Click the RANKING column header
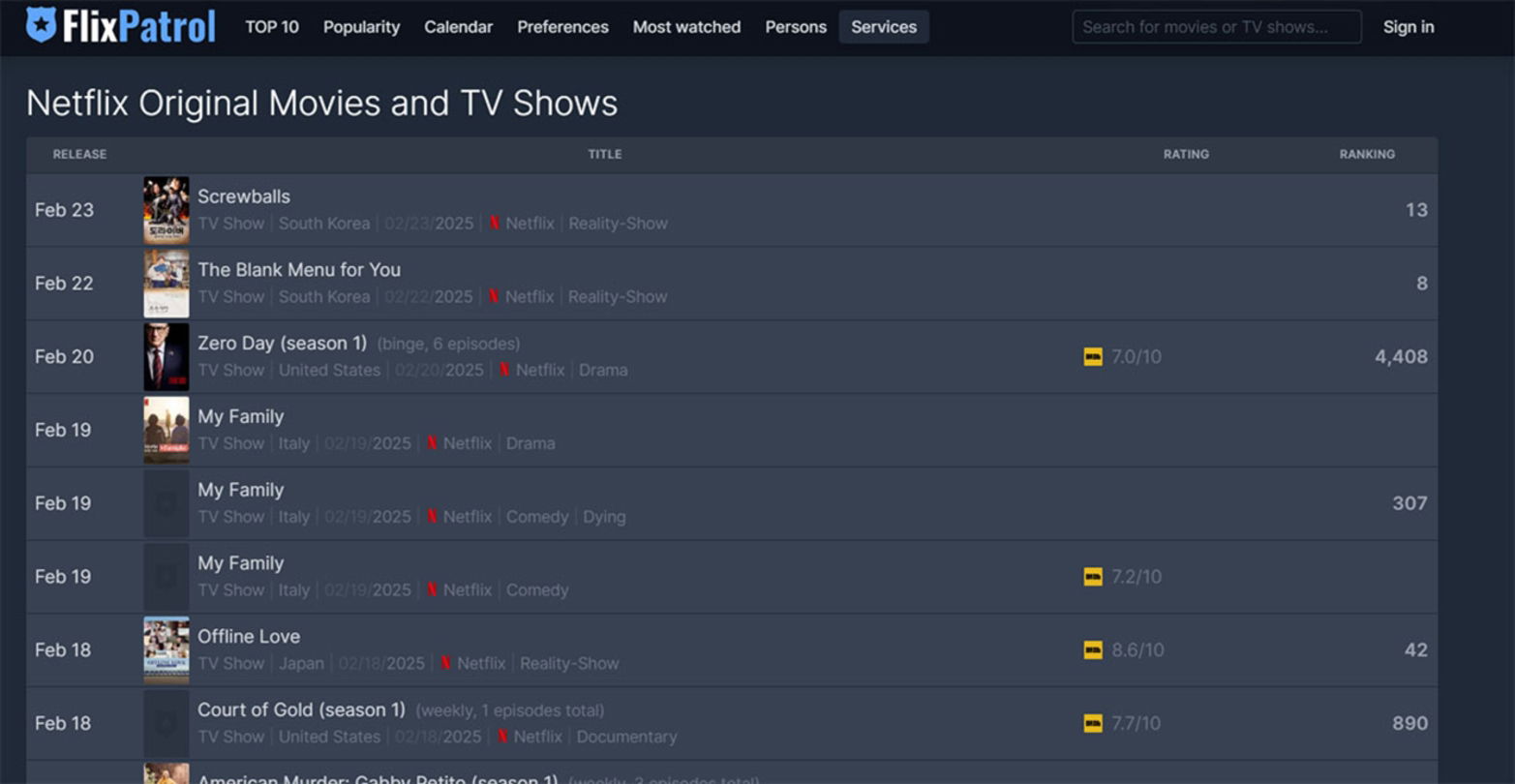 pyautogui.click(x=1367, y=155)
